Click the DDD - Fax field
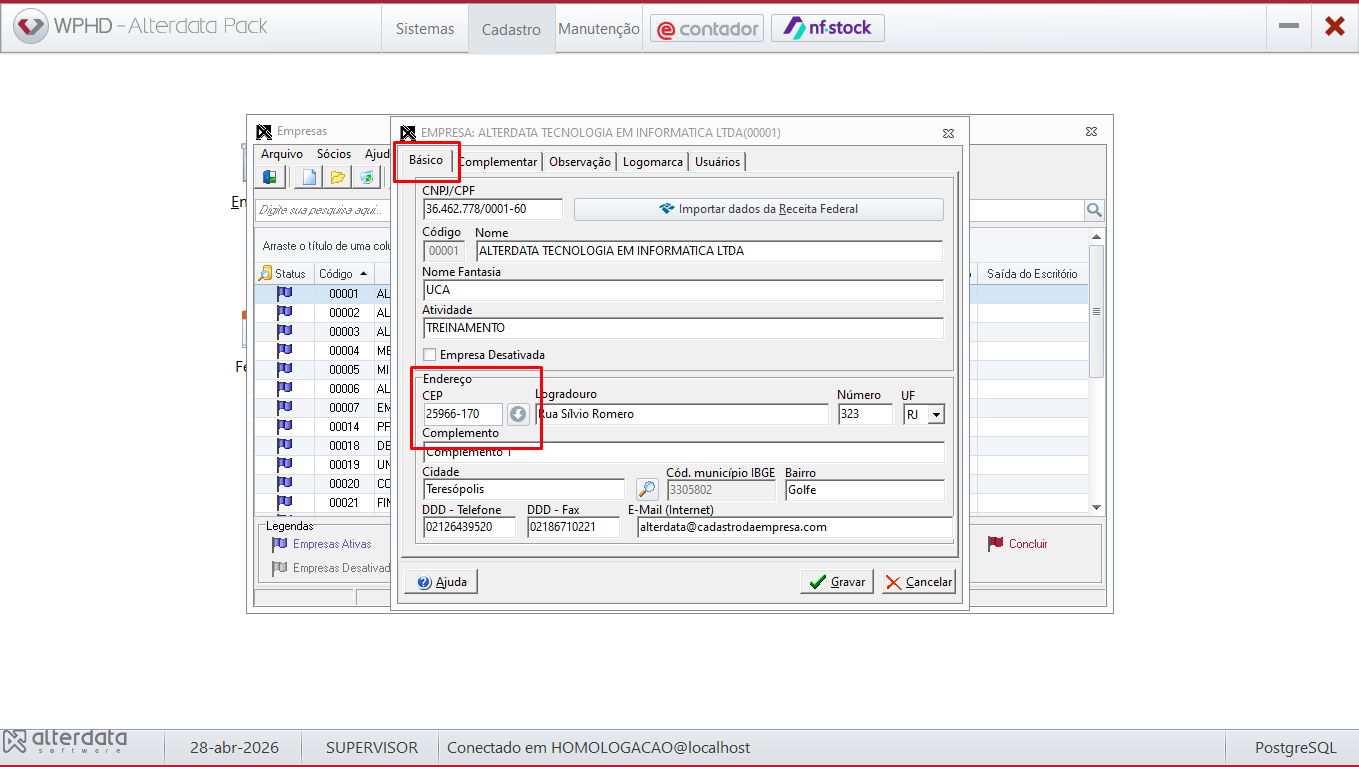The image size is (1359, 767). pos(574,527)
